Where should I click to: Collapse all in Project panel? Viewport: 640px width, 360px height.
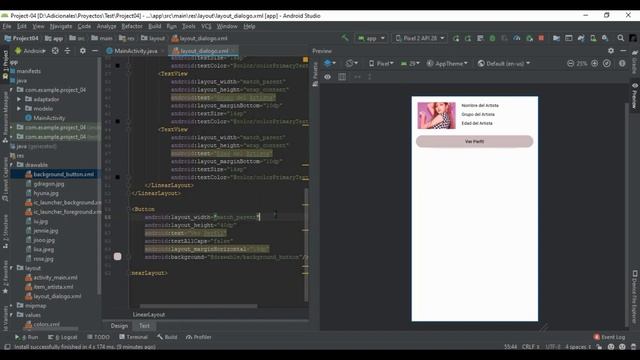(67, 51)
